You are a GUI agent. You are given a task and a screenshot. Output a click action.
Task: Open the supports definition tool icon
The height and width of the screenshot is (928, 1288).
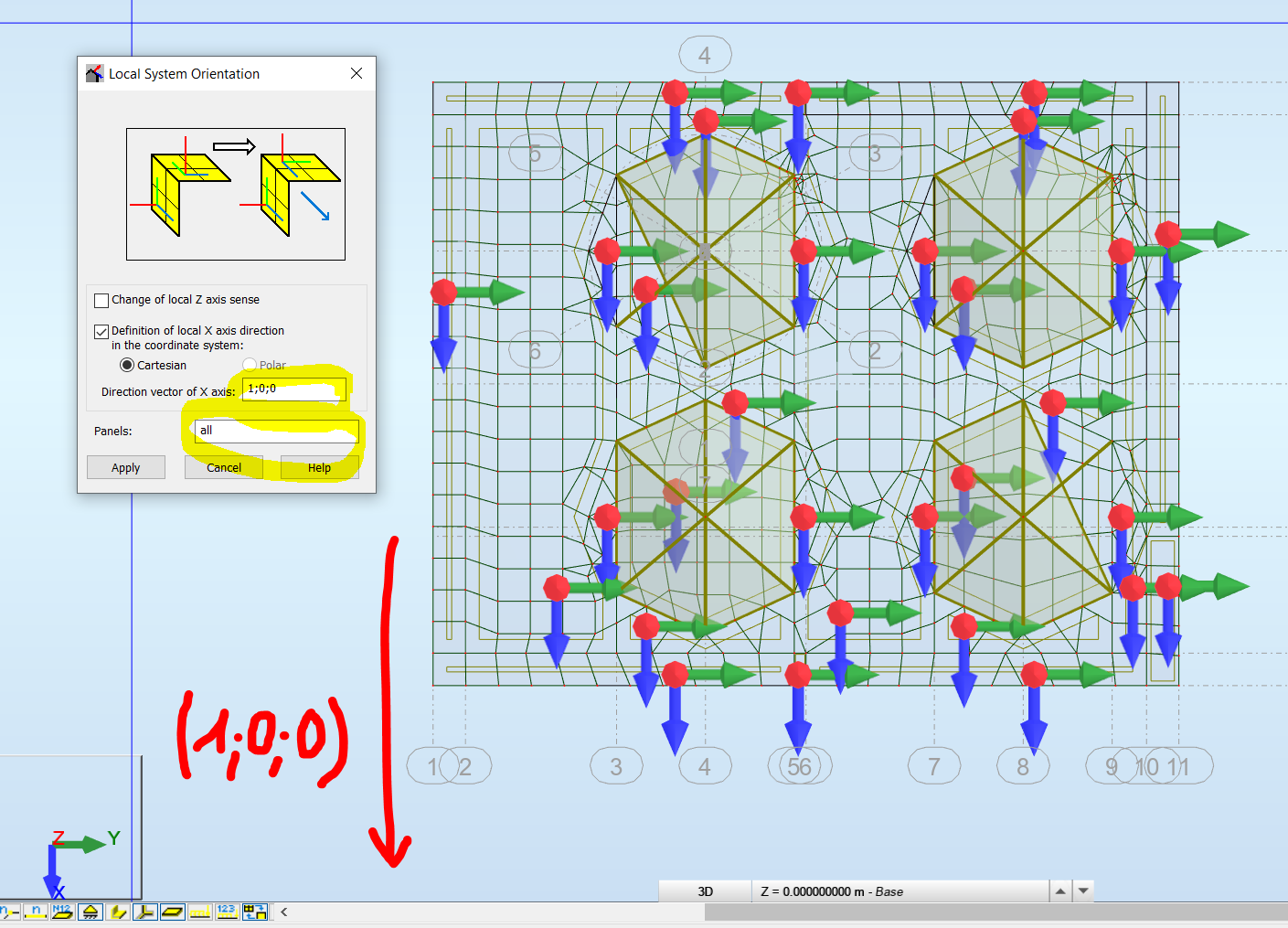(90, 912)
